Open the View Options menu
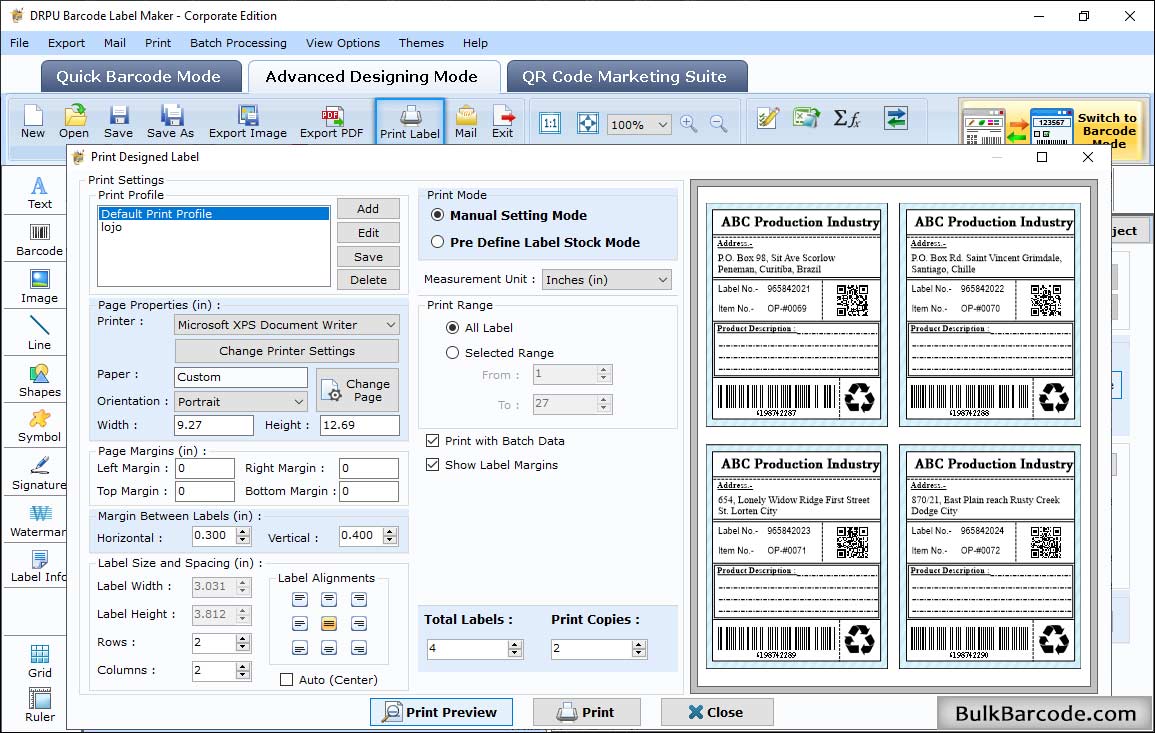1155x733 pixels. [x=343, y=43]
